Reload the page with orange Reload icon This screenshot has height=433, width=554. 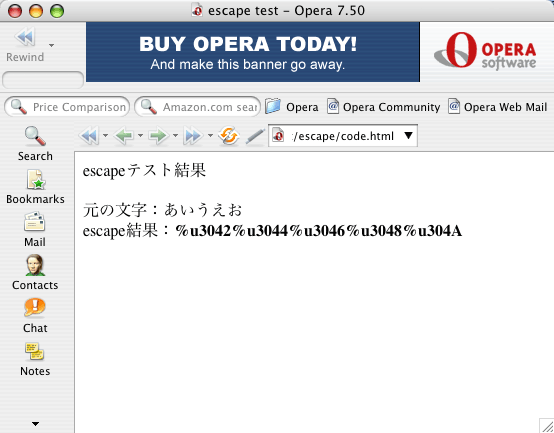(229, 136)
